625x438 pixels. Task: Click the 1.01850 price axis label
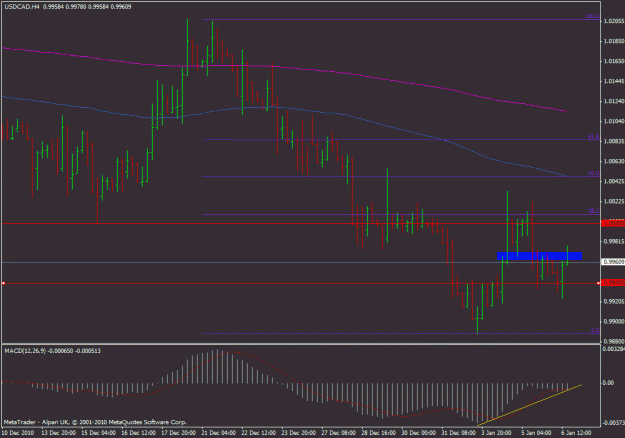click(x=614, y=41)
